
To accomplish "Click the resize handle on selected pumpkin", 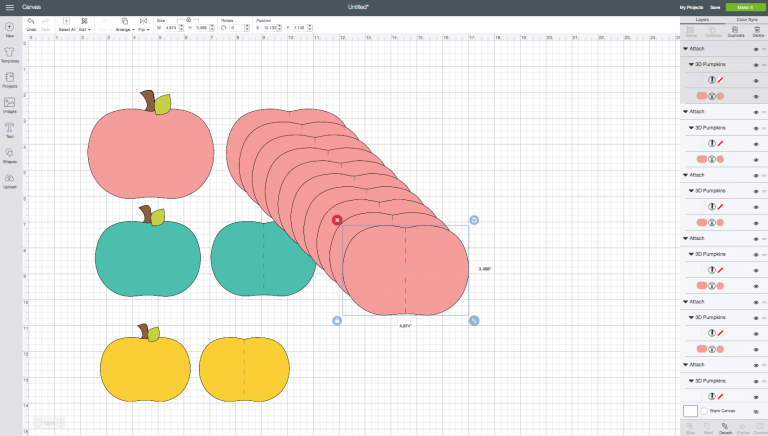I will (474, 320).
